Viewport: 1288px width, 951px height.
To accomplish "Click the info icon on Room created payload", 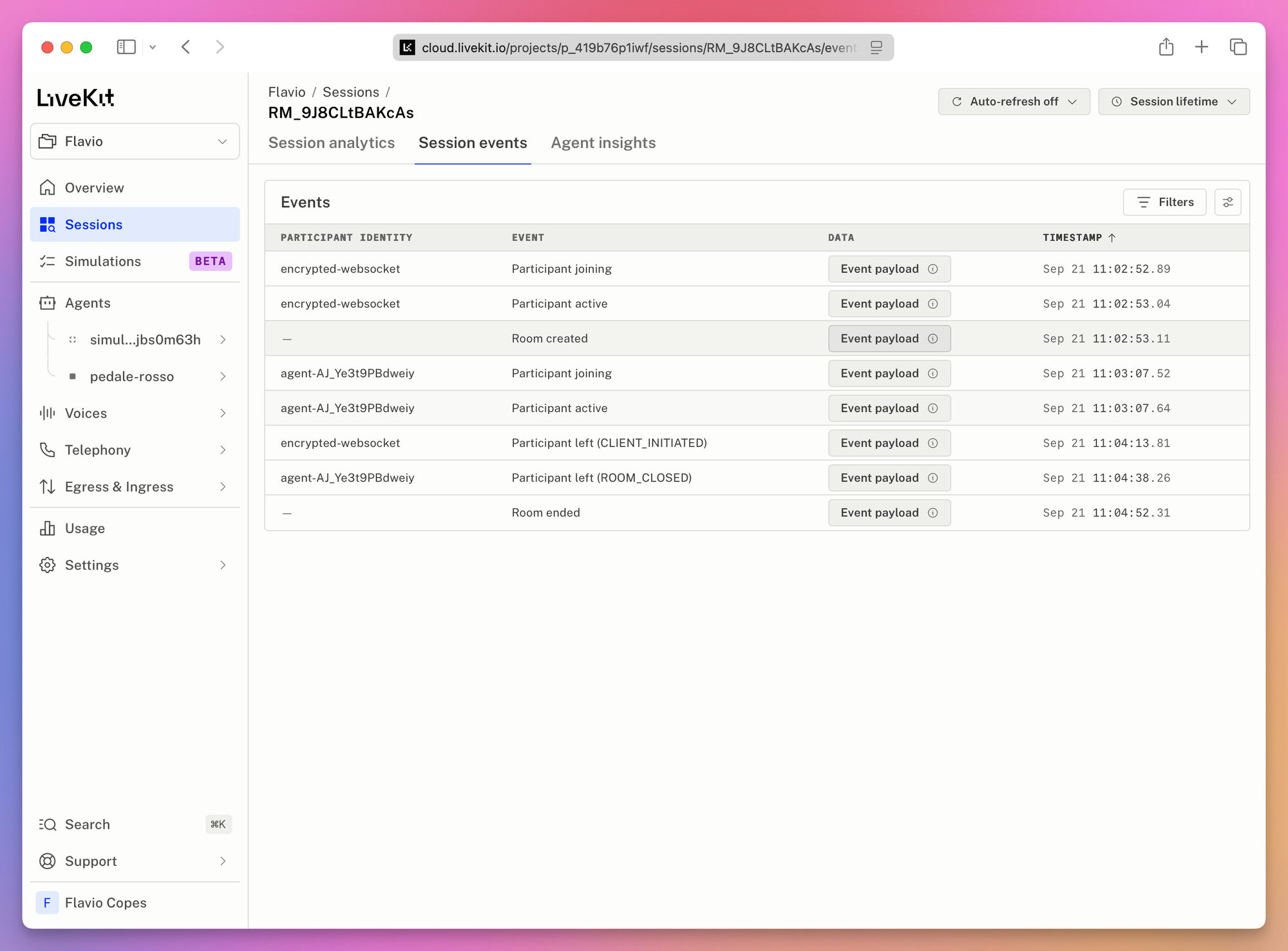I will (x=933, y=339).
